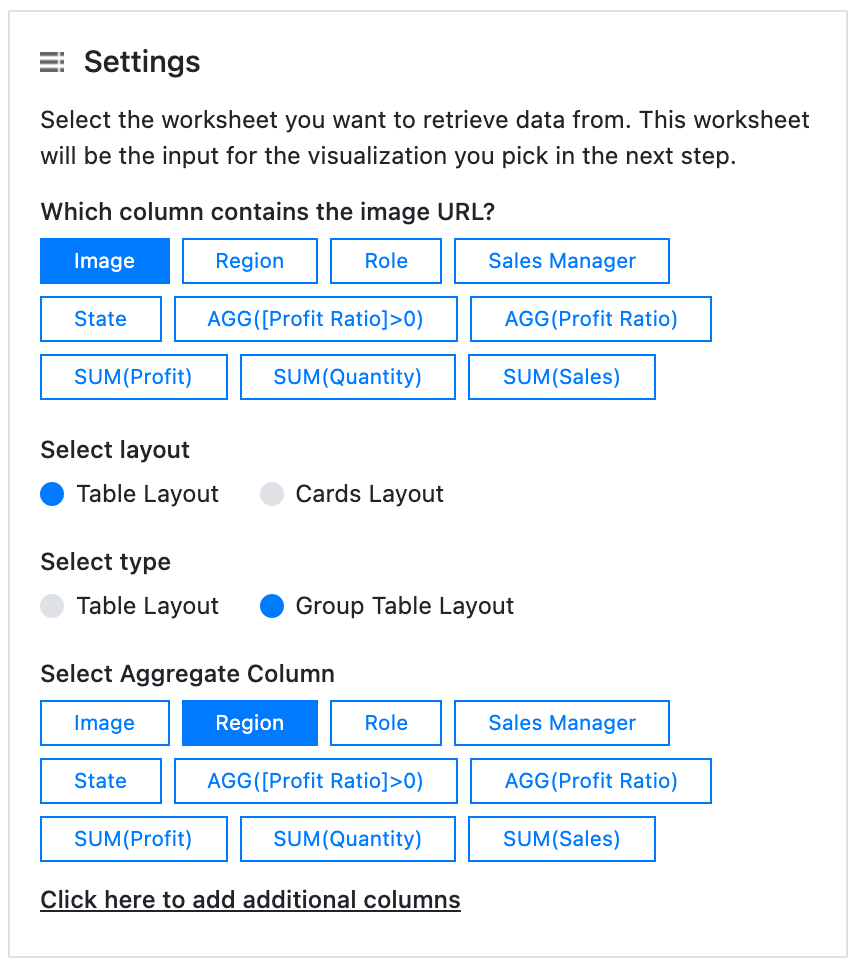Screen dimensions: 858x968
Task: Choose Table Layout under Select type
Action: tap(52, 606)
